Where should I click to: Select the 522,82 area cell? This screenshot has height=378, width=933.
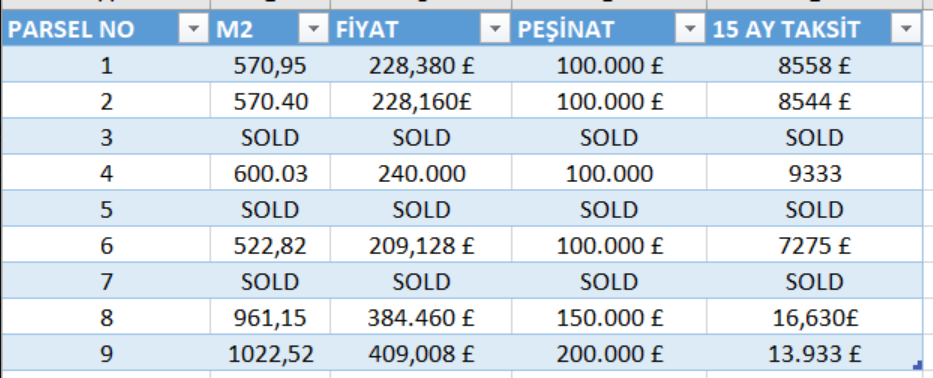[x=270, y=245]
